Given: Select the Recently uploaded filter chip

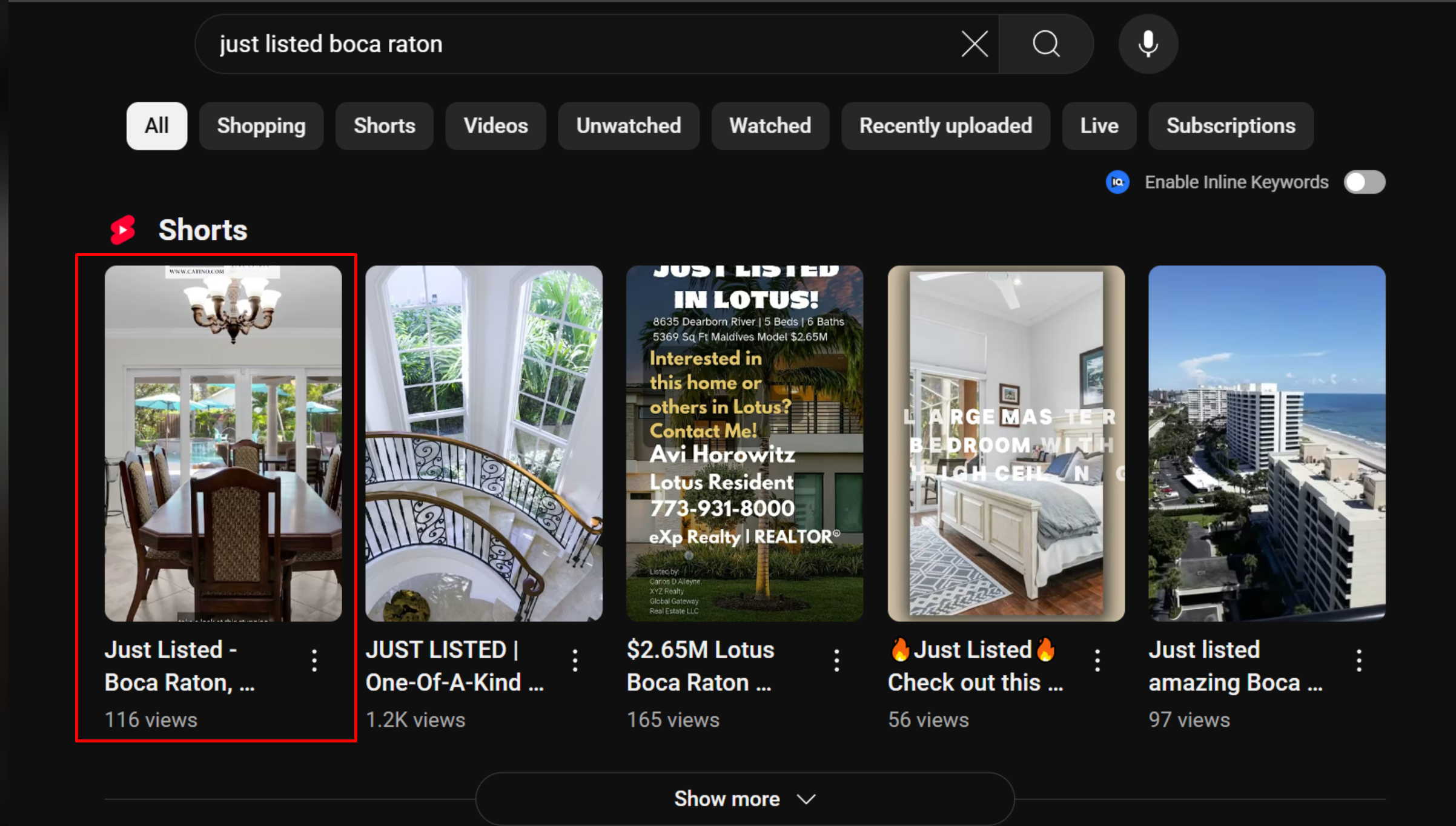Looking at the screenshot, I should [945, 126].
